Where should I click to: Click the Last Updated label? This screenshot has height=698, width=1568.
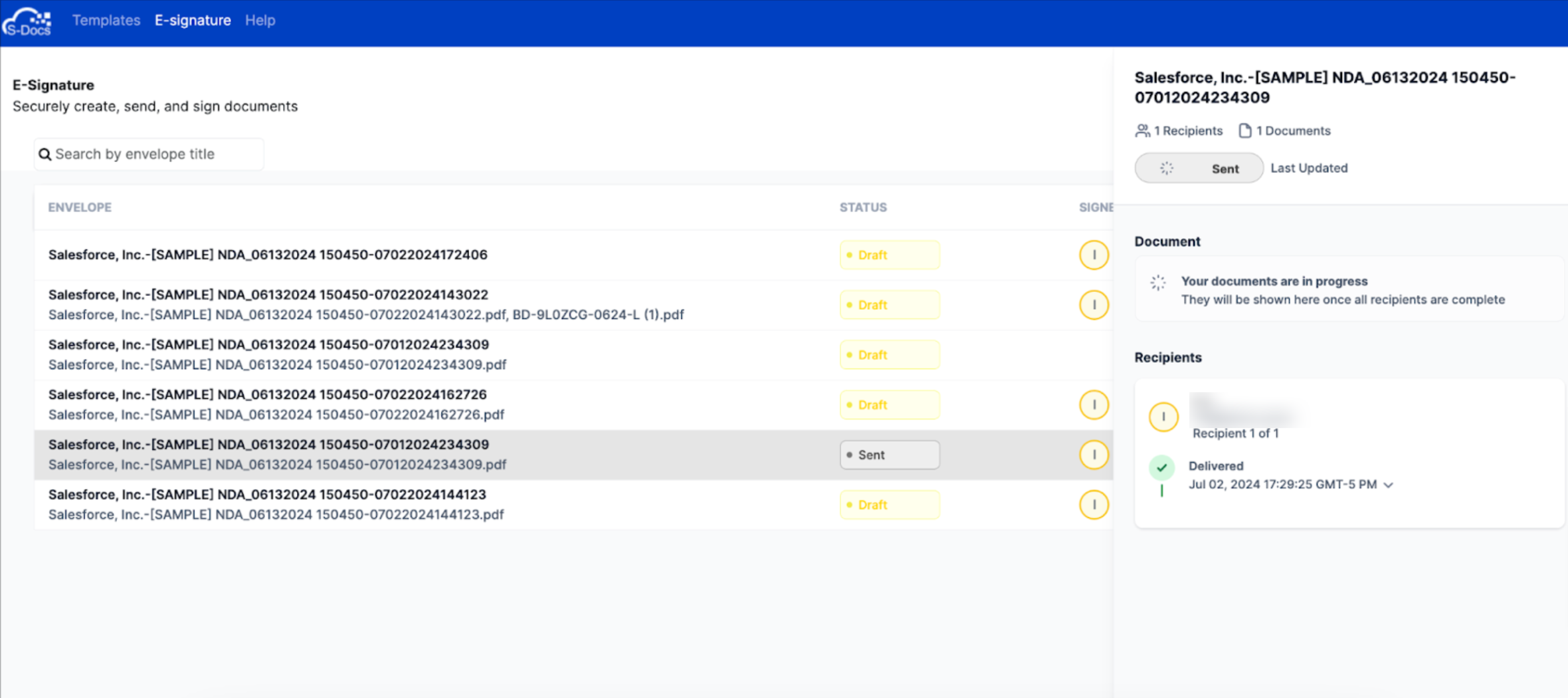pyautogui.click(x=1309, y=168)
